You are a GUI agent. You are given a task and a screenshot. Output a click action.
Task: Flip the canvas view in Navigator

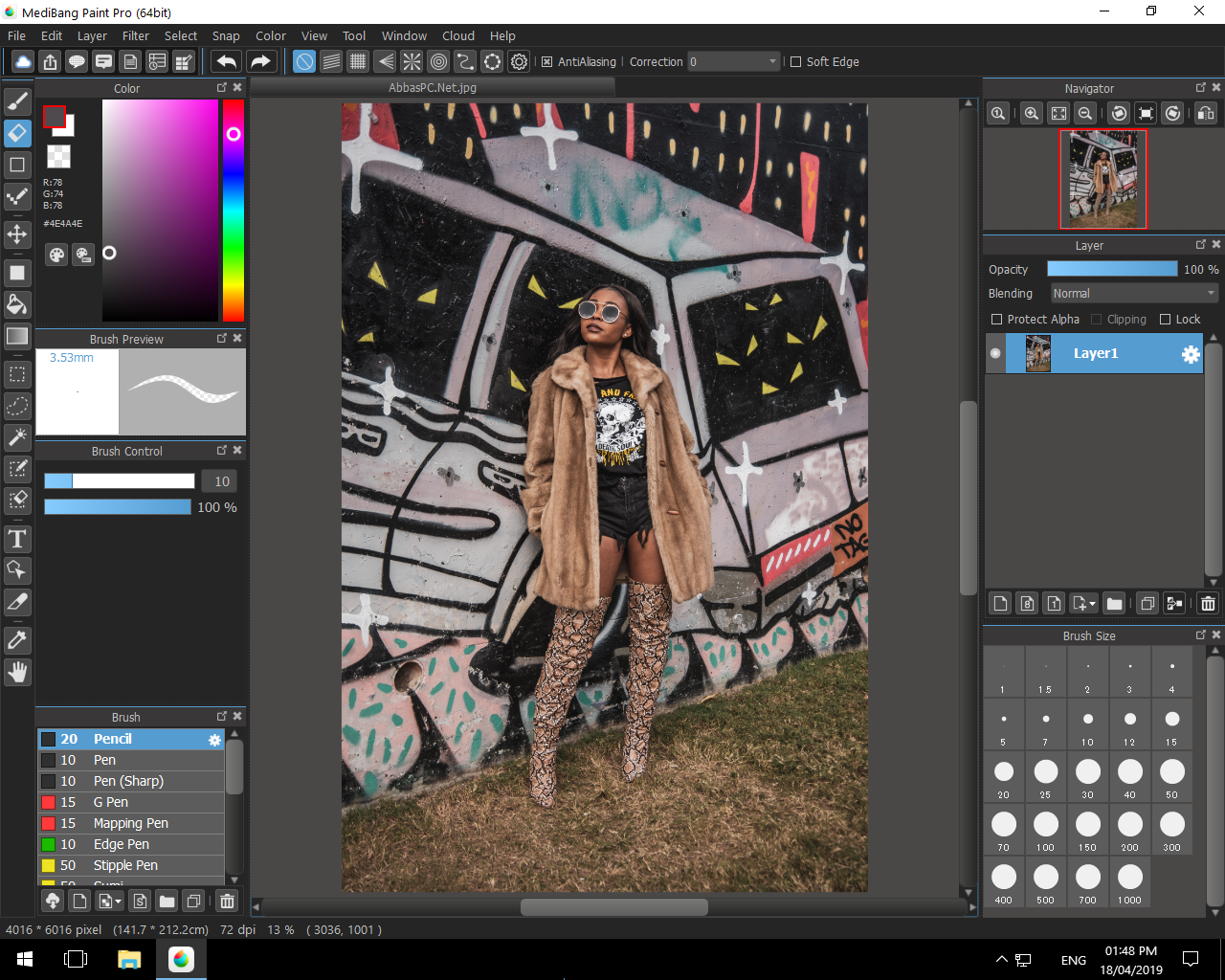(x=1206, y=113)
